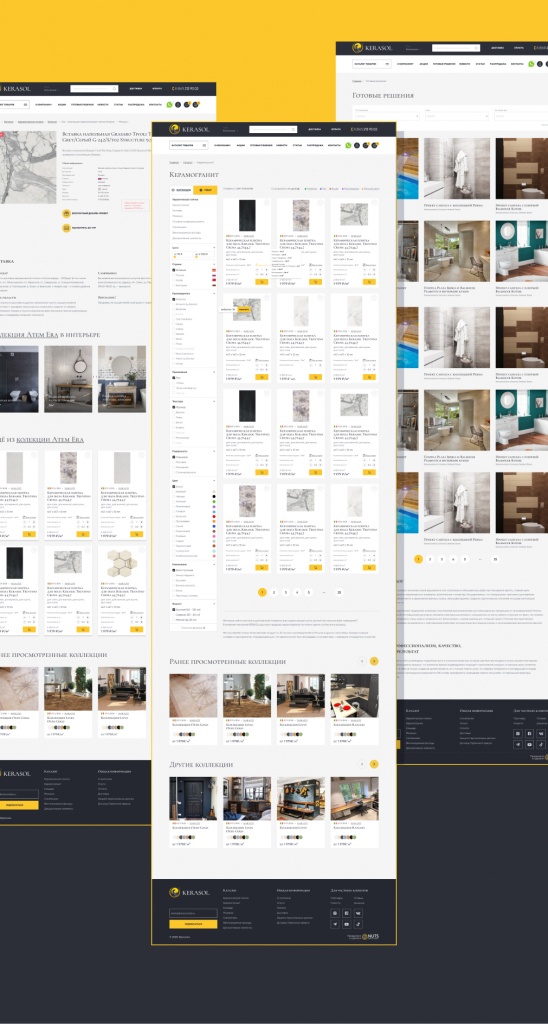Click email input in center page footer

193,913
